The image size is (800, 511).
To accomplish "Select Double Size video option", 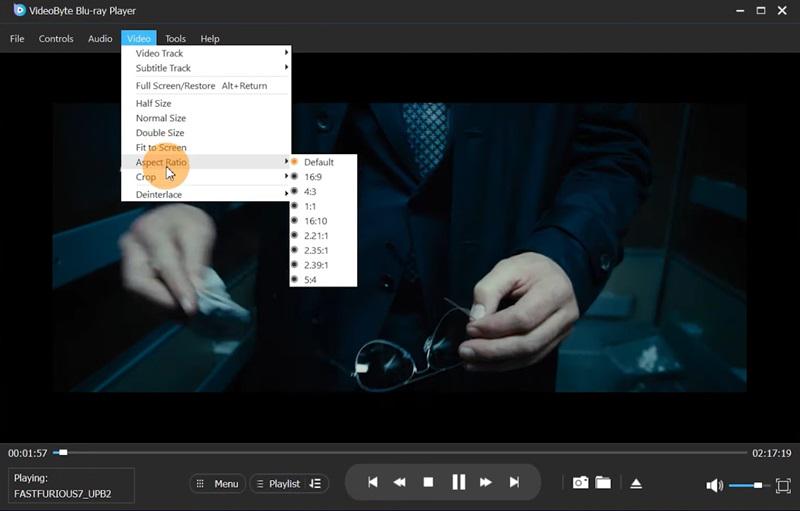I will pos(206,133).
